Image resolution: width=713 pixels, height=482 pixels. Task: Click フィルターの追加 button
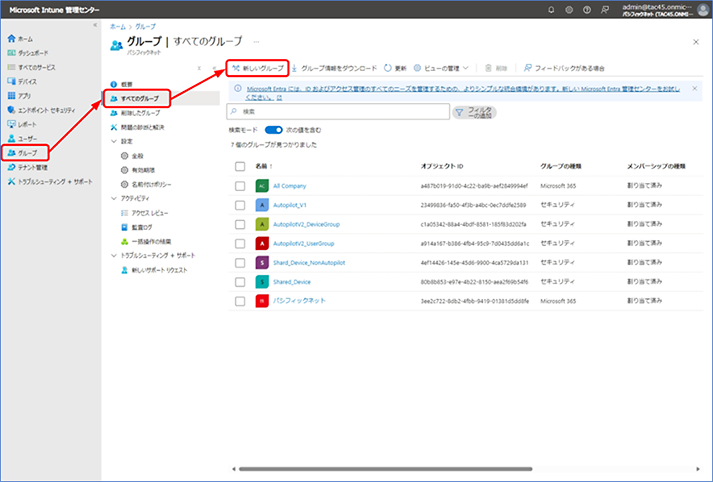(x=474, y=112)
